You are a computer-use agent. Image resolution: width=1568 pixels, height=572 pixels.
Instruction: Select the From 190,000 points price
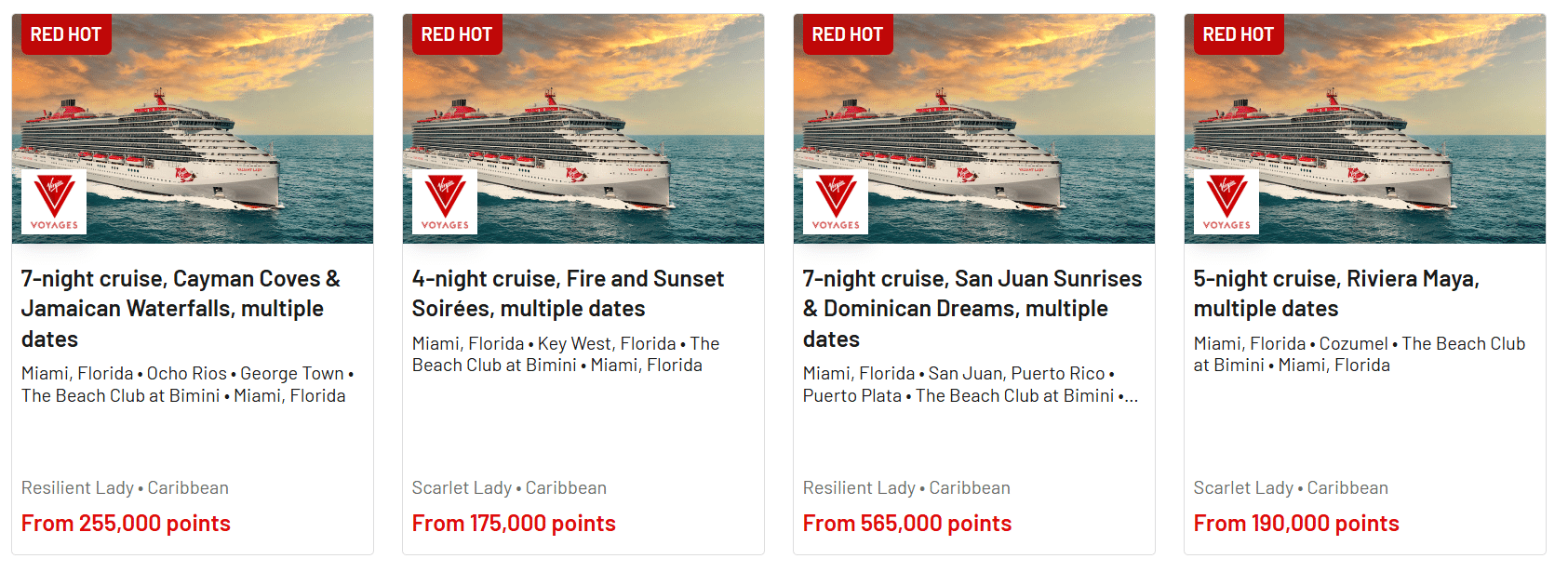1296,524
